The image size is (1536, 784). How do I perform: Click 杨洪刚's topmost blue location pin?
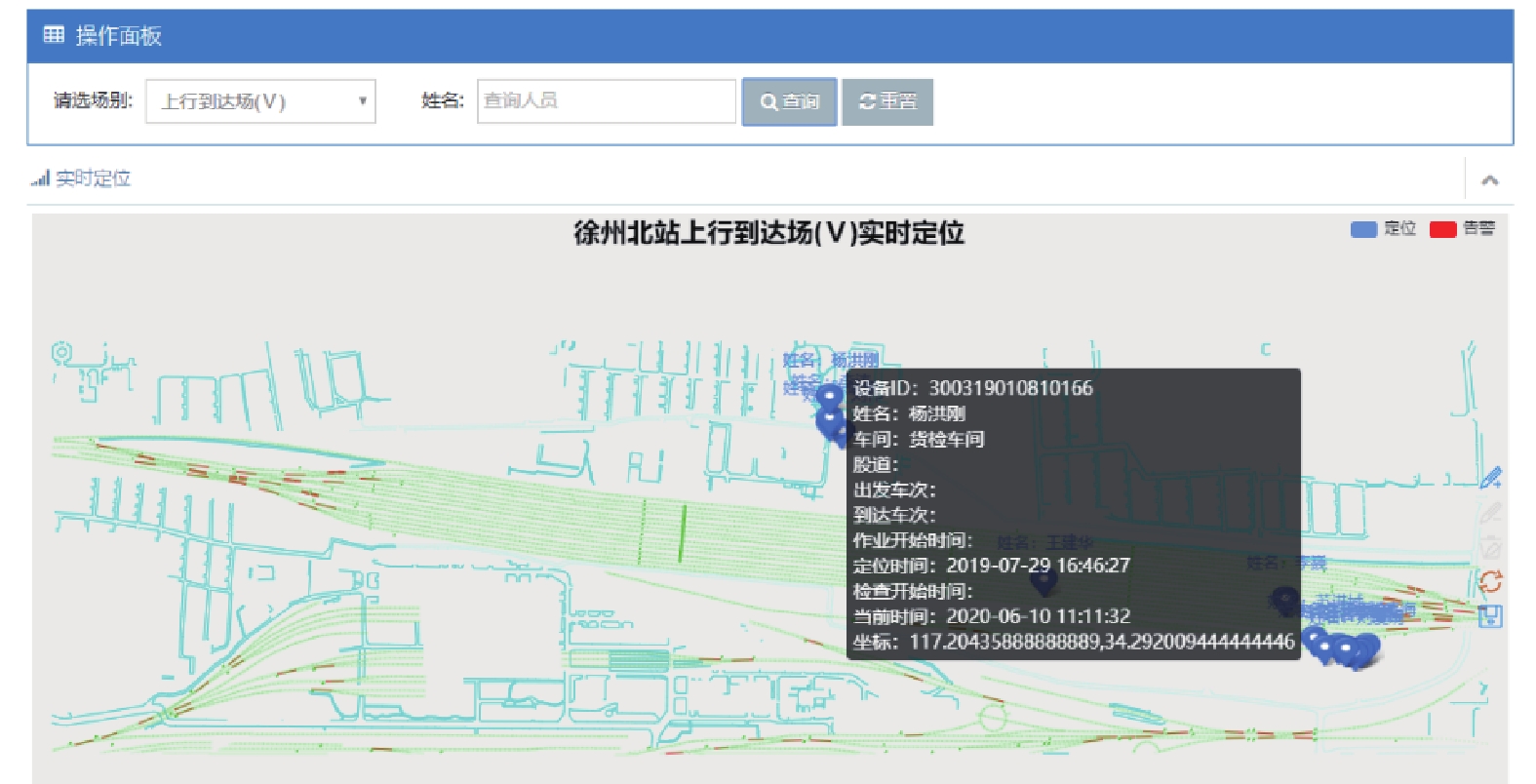pyautogui.click(x=829, y=396)
